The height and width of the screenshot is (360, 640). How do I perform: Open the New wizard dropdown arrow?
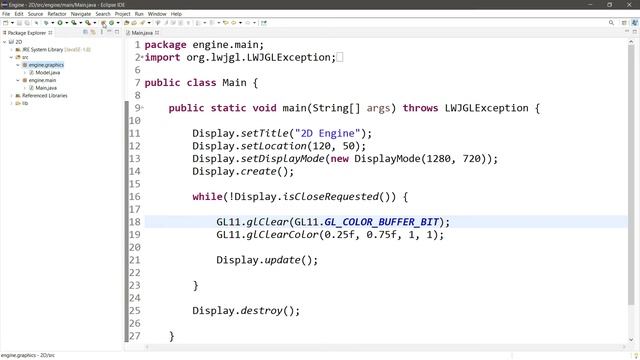(12, 23)
